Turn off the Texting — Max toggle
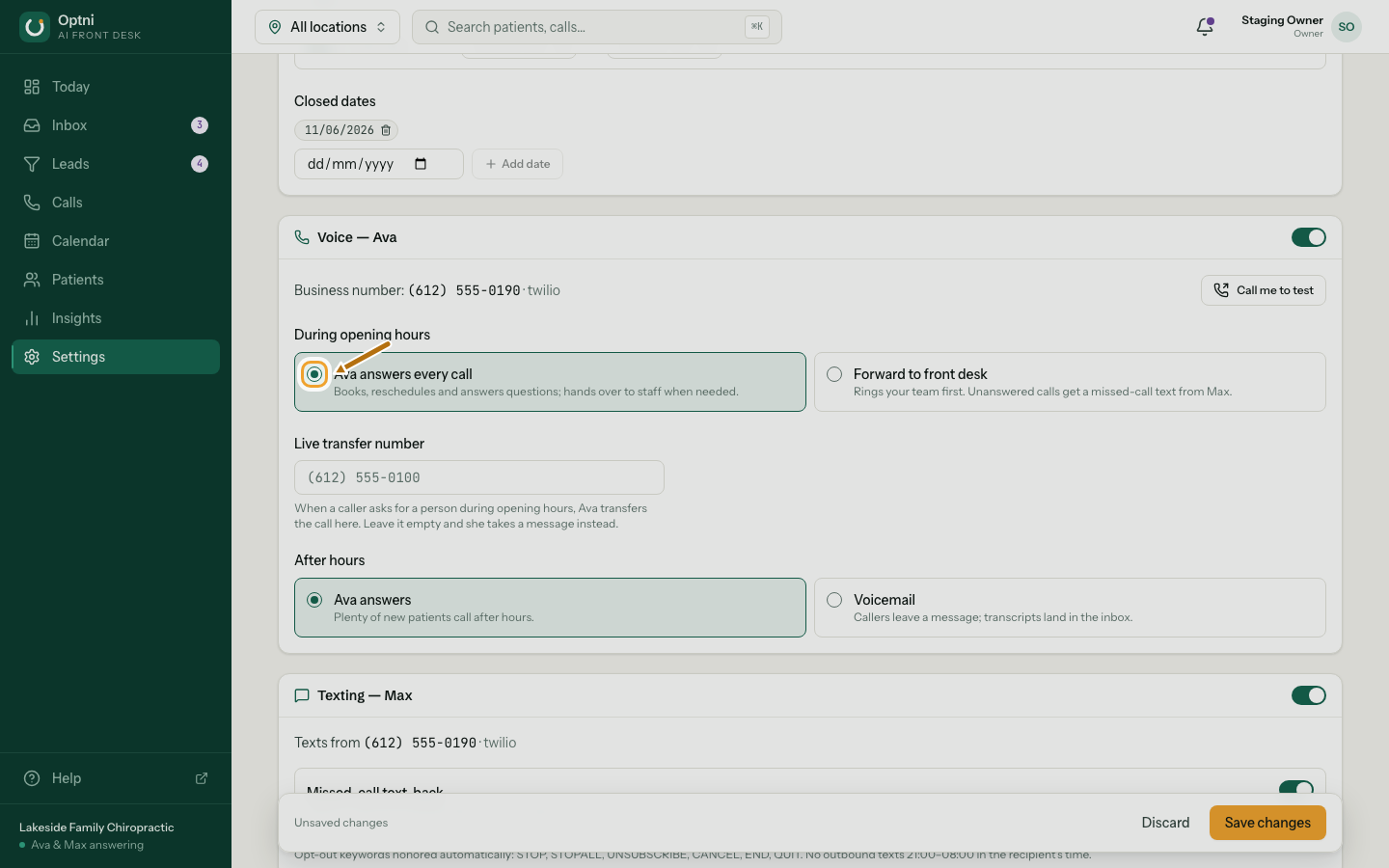1389x868 pixels. [1309, 695]
